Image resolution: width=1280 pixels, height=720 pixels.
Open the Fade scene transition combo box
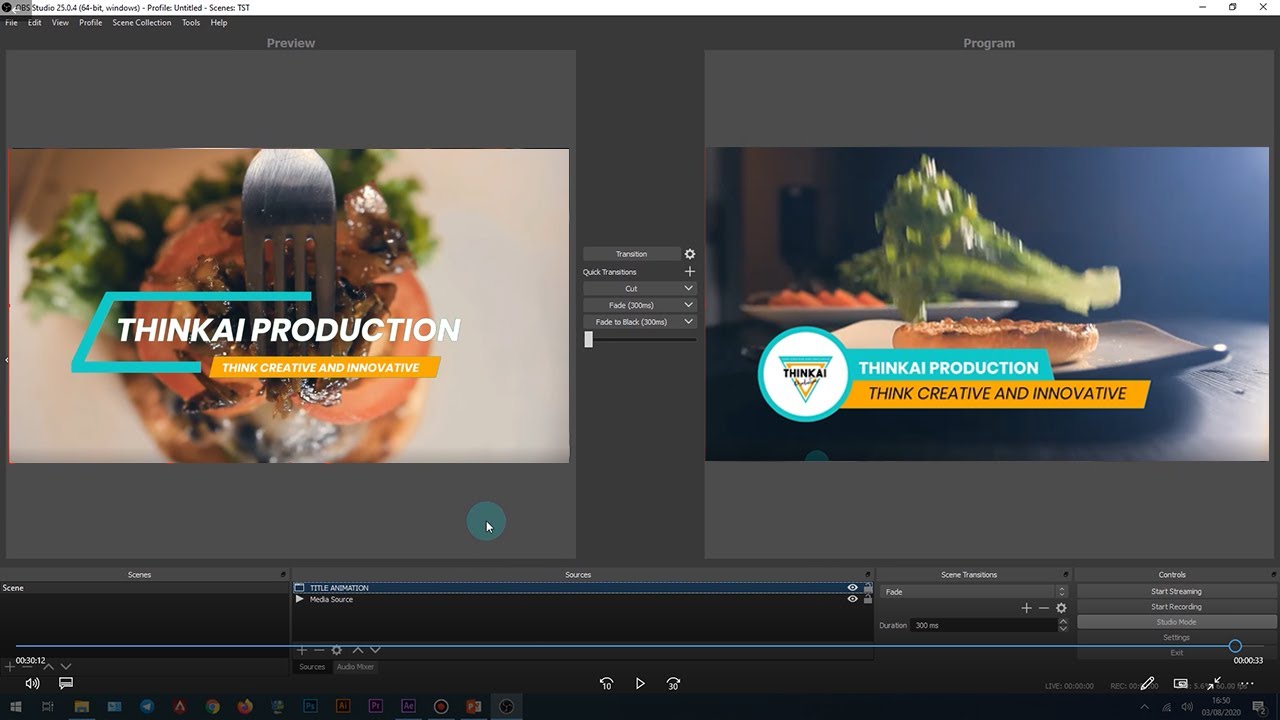pyautogui.click(x=974, y=592)
